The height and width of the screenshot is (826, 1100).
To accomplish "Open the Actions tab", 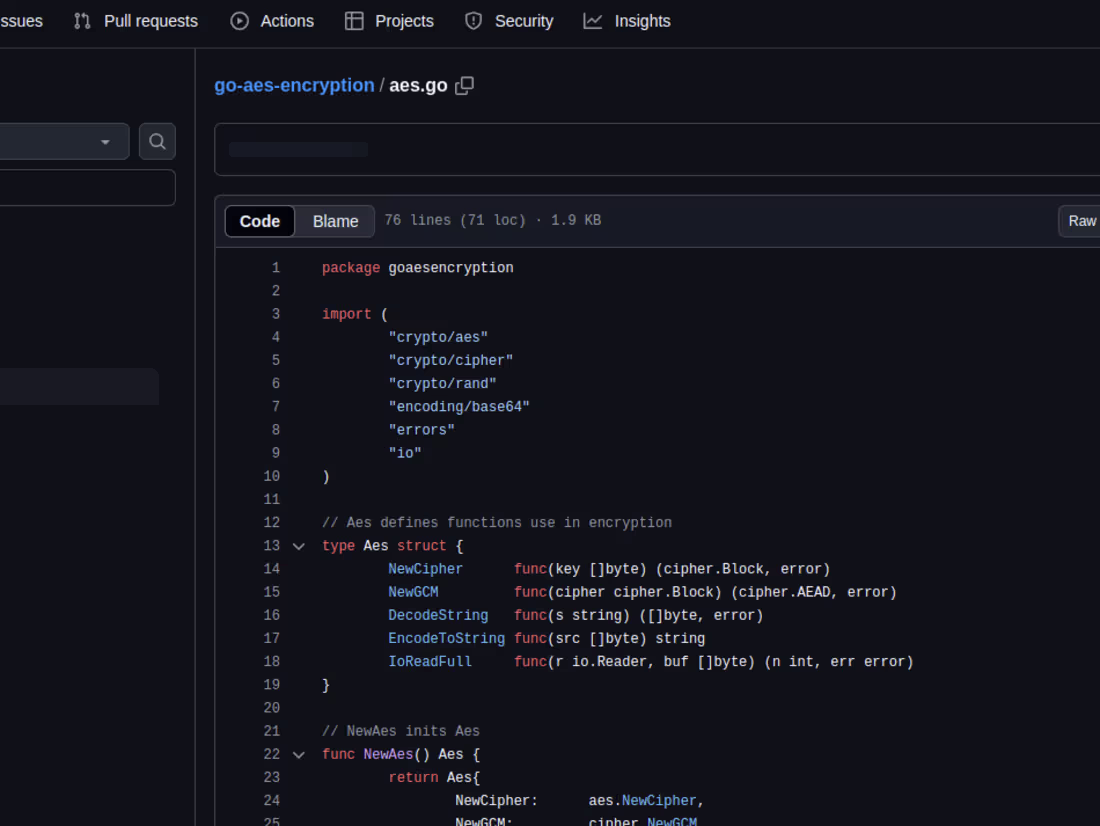I will point(272,21).
